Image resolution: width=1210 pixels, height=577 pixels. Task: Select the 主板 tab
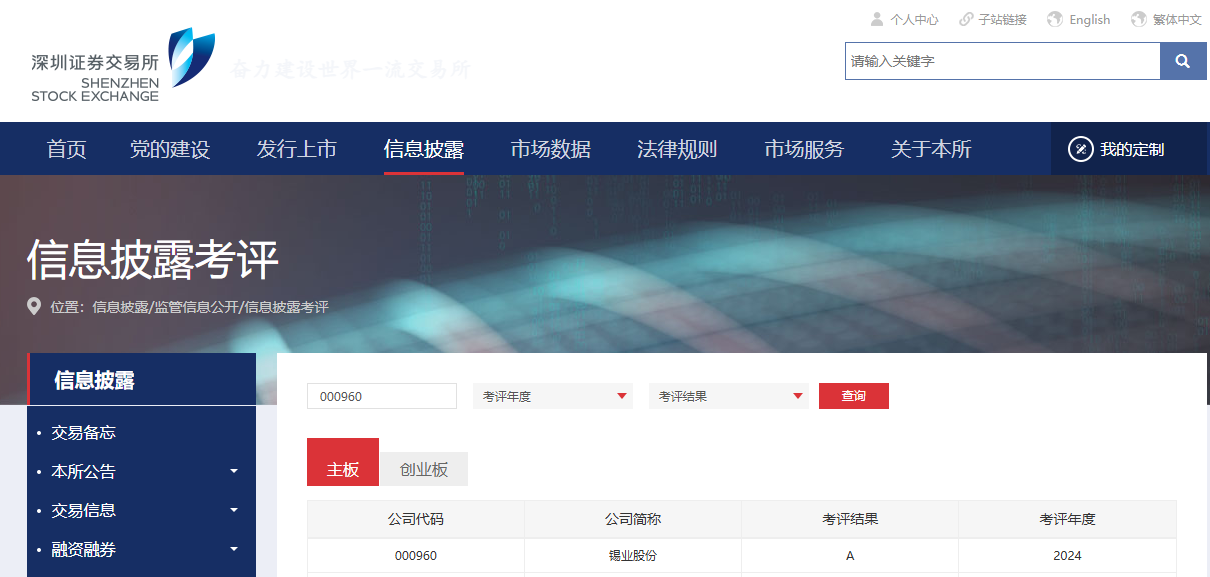(343, 468)
